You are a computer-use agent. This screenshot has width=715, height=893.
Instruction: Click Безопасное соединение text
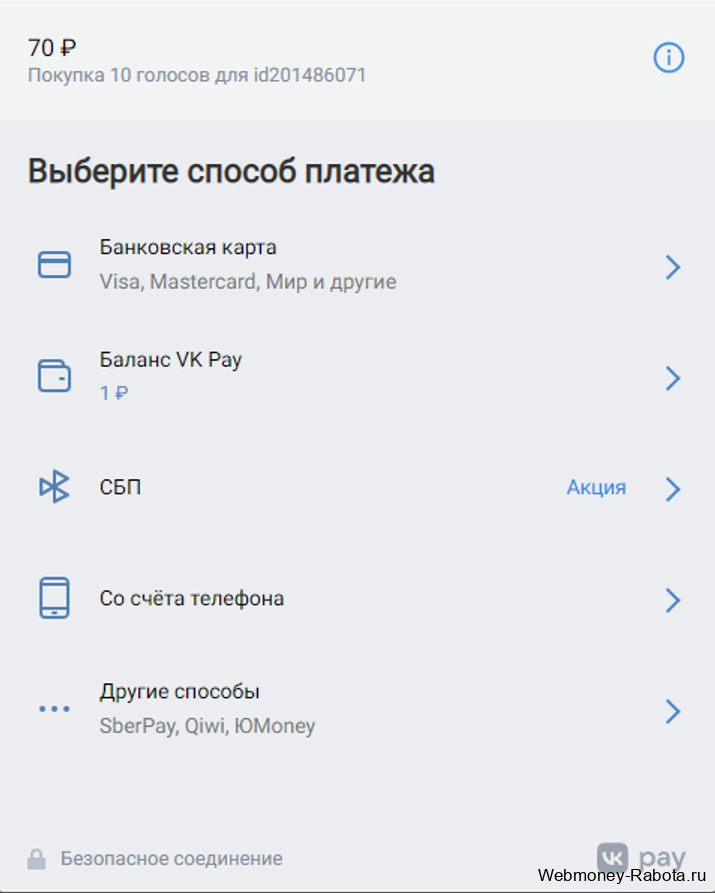click(x=171, y=859)
